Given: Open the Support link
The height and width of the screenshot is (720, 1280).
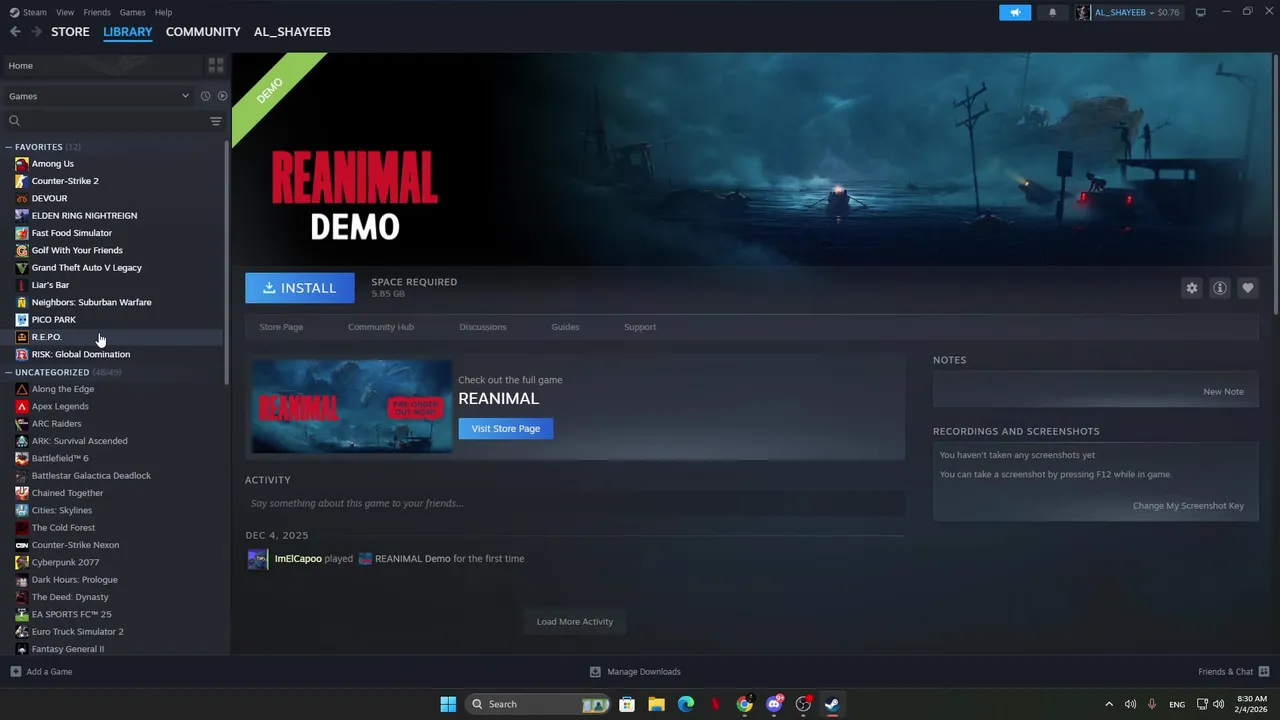Looking at the screenshot, I should tap(640, 327).
